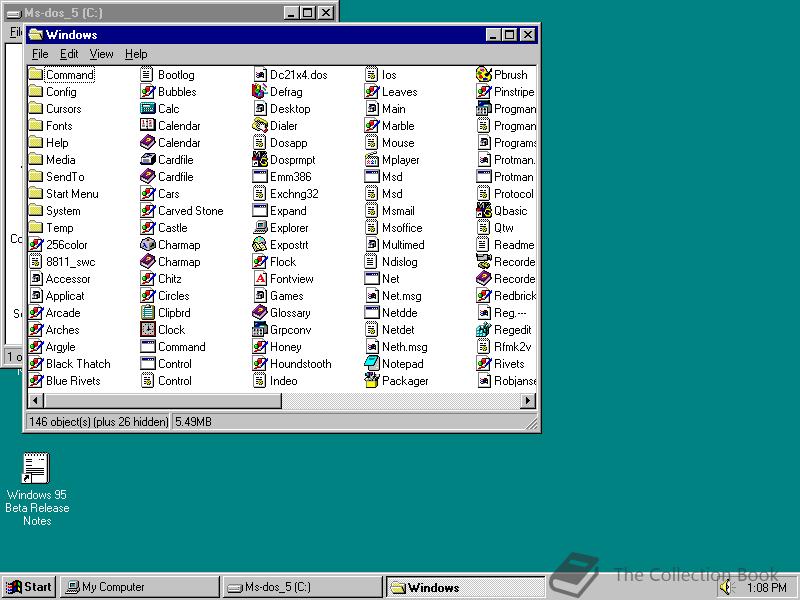Select the Honey bitmap icon
Viewport: 800px width, 600px height.
tap(259, 347)
